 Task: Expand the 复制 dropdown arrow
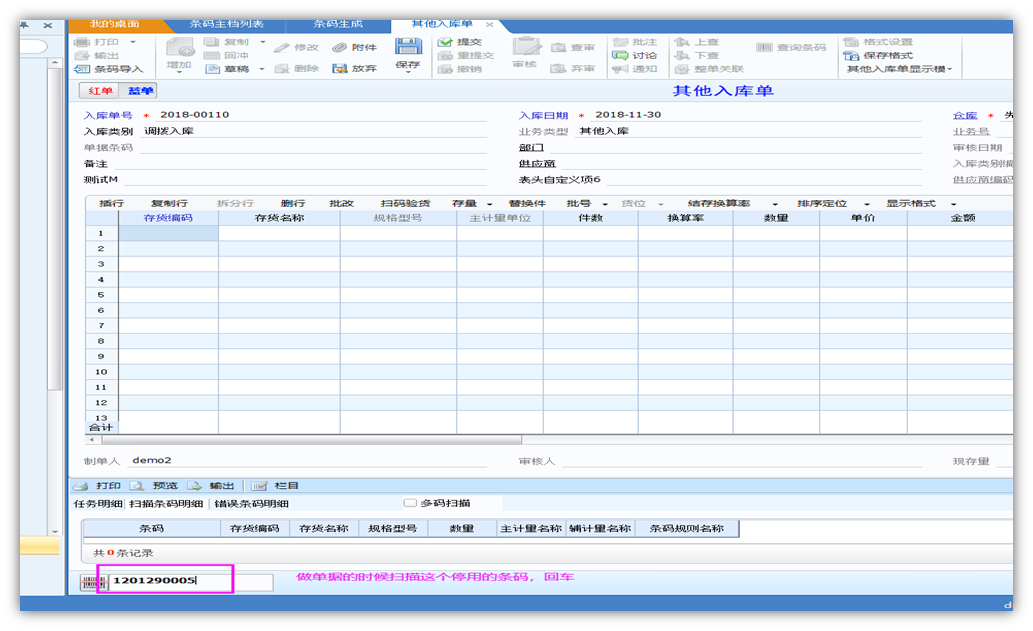click(x=262, y=42)
